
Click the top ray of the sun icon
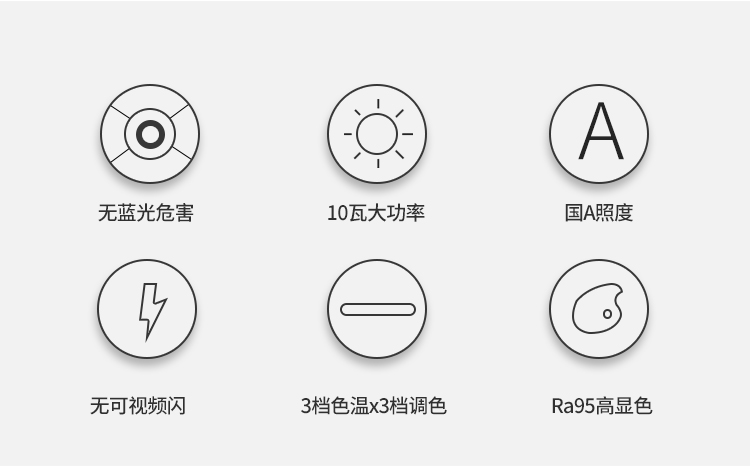pos(378,104)
